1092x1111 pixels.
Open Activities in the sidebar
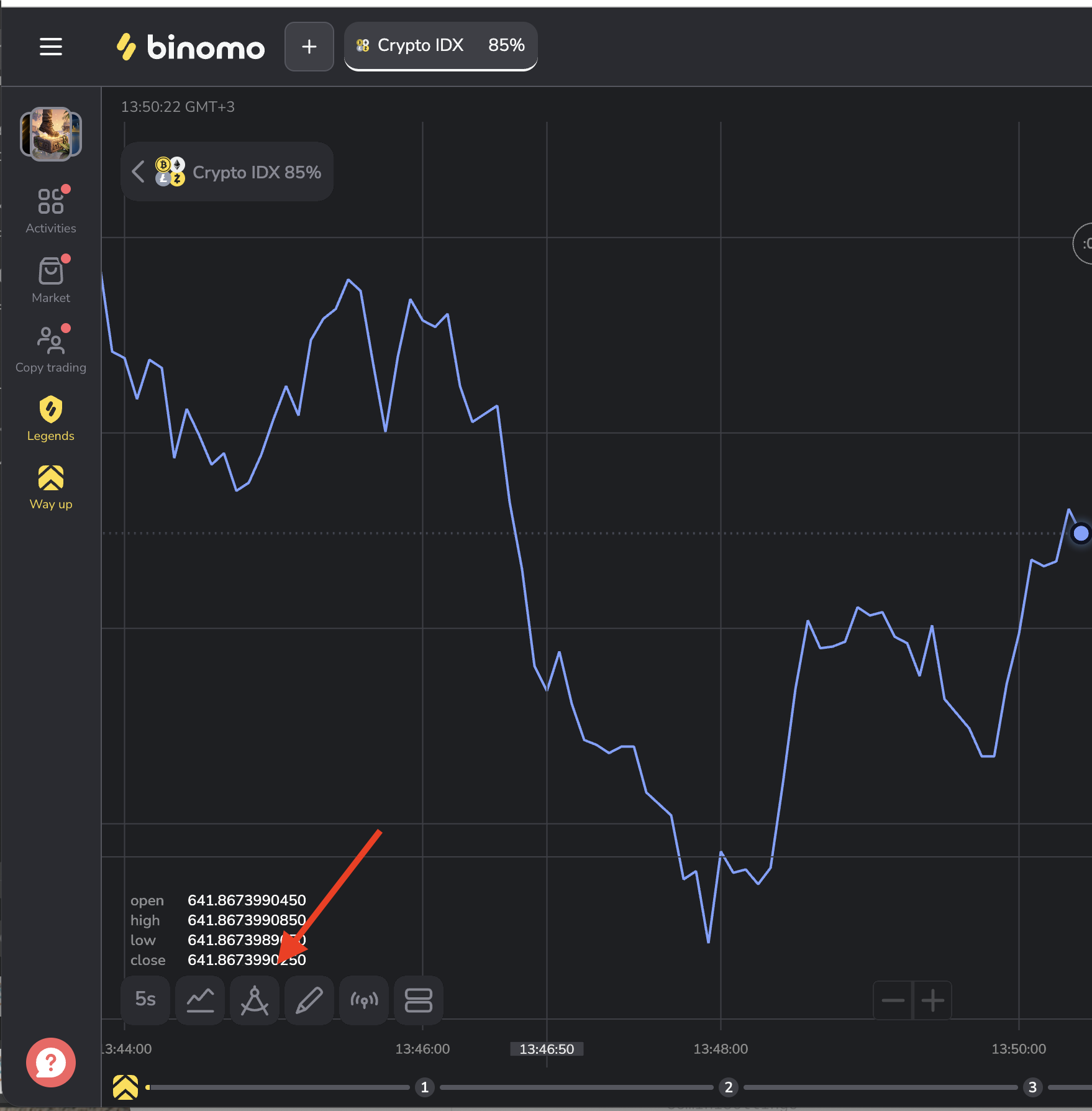(x=51, y=211)
